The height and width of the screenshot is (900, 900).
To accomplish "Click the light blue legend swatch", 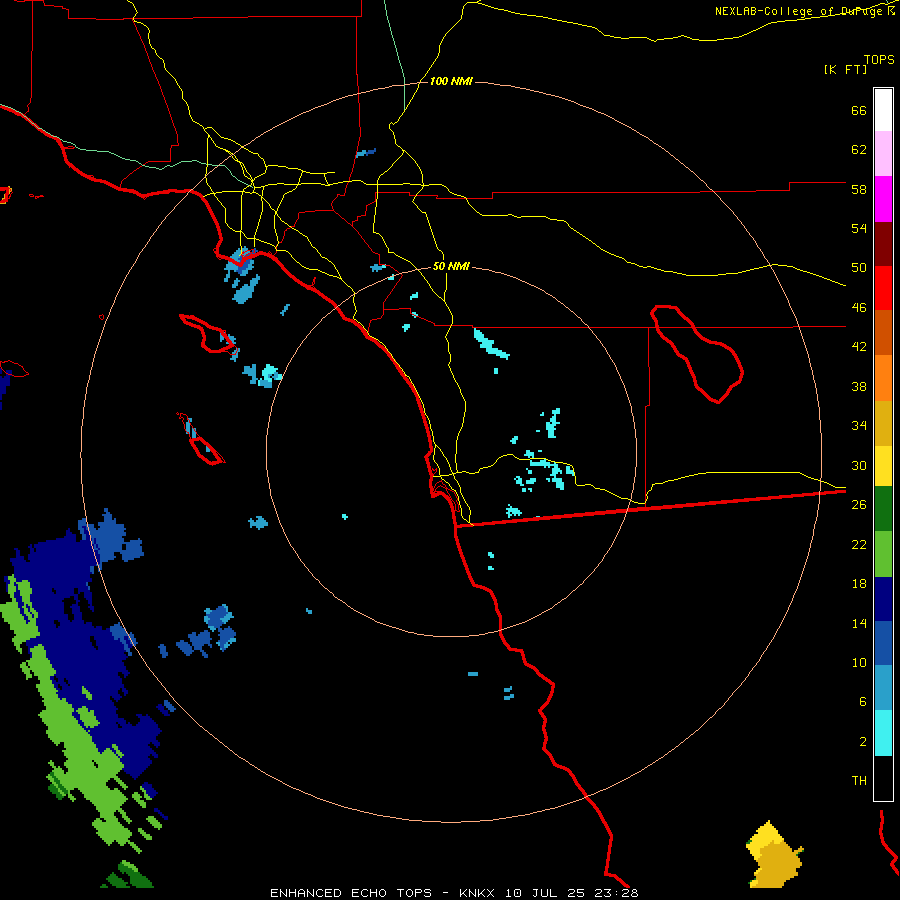I will tap(883, 688).
